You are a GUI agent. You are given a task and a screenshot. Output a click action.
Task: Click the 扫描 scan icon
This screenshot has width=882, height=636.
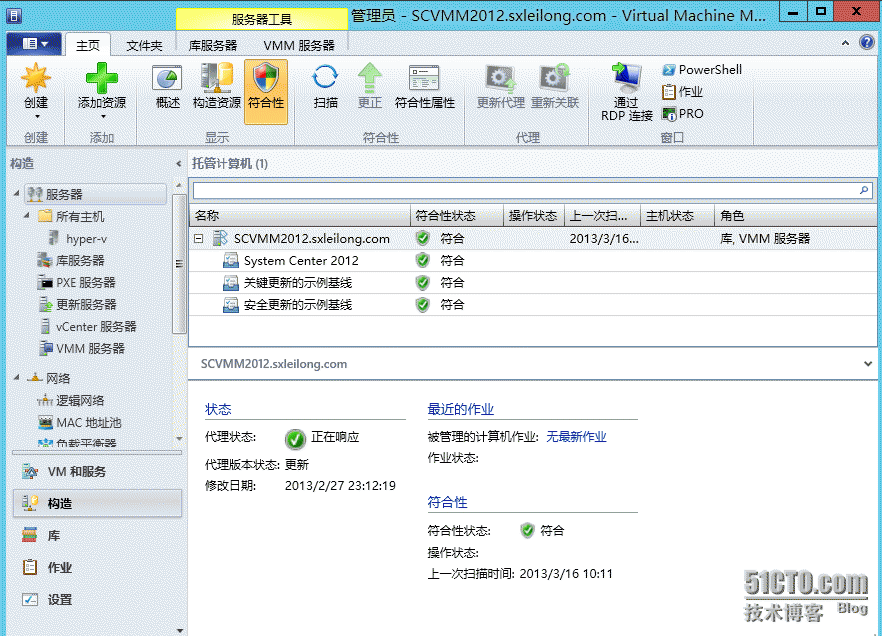(325, 78)
